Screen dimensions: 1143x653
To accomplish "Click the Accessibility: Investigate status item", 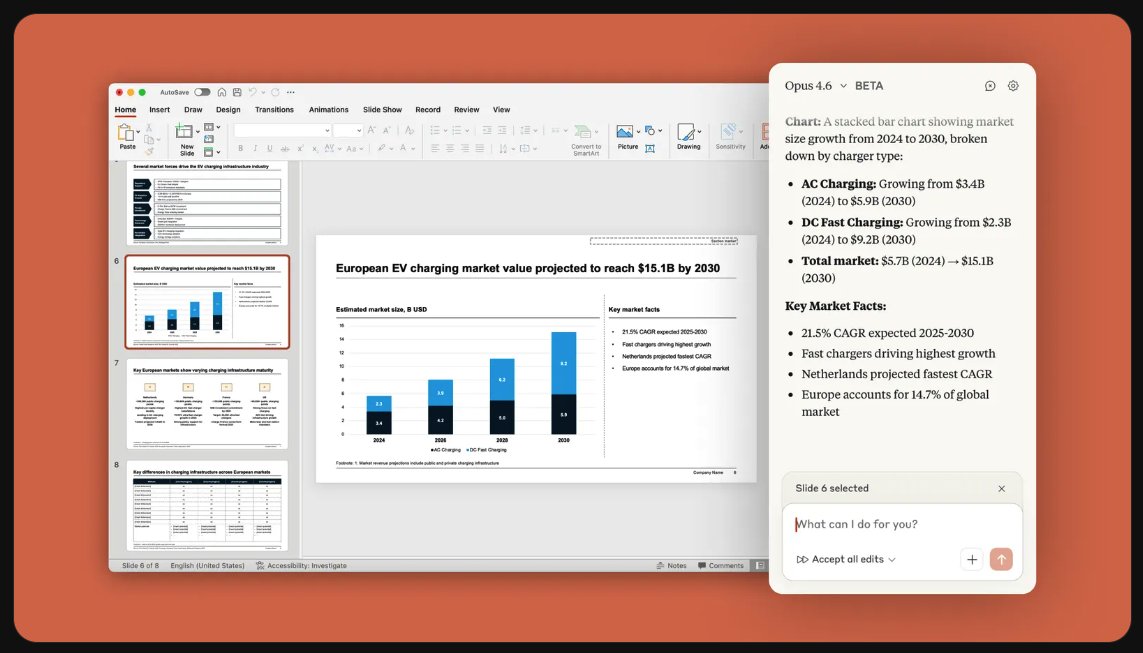I will coord(301,566).
